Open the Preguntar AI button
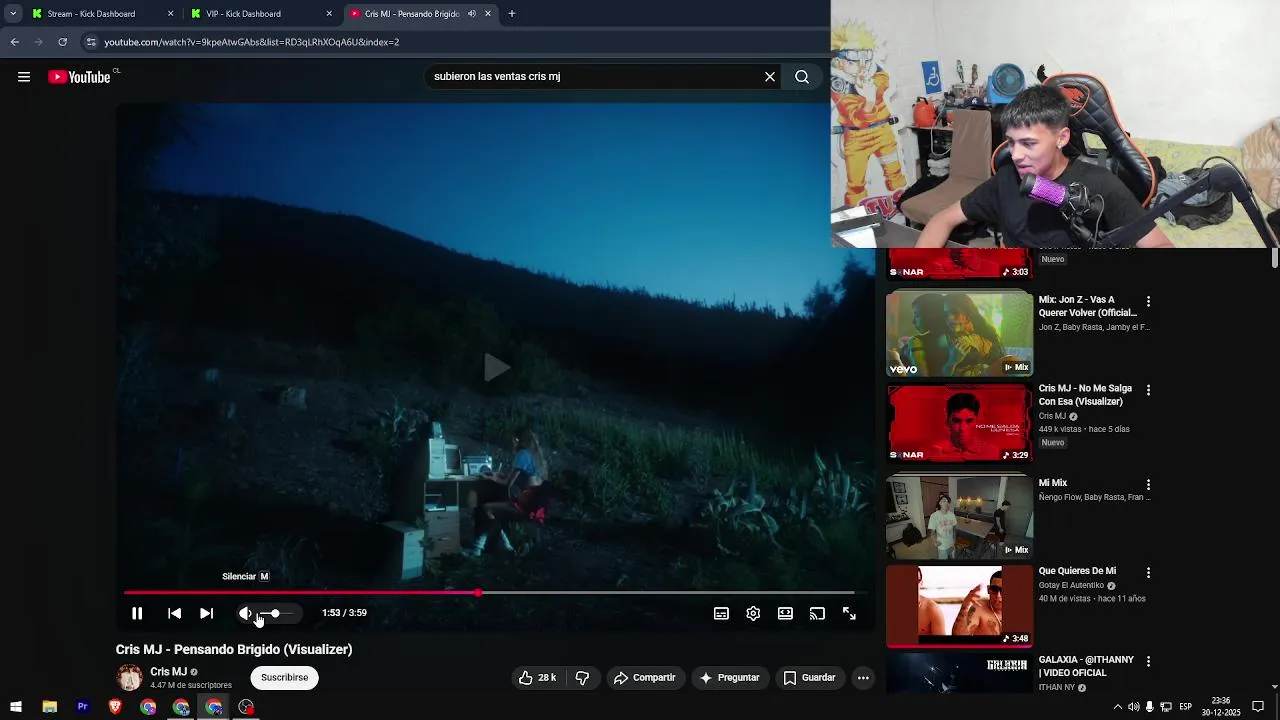The height and width of the screenshot is (720, 1280). (729, 678)
